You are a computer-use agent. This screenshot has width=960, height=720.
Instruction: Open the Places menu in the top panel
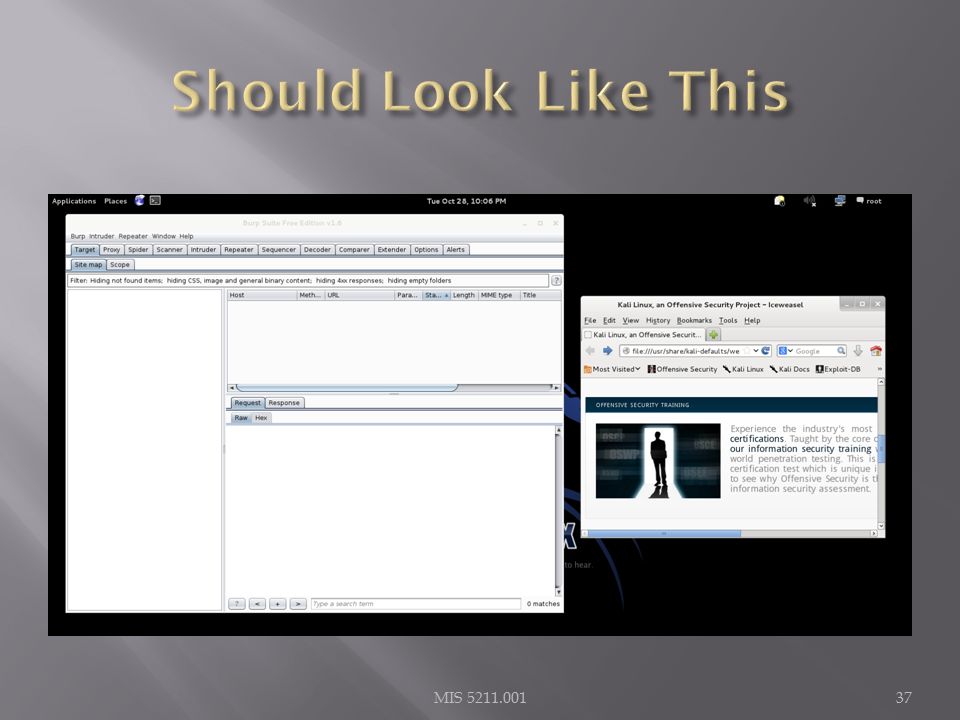pyautogui.click(x=115, y=201)
